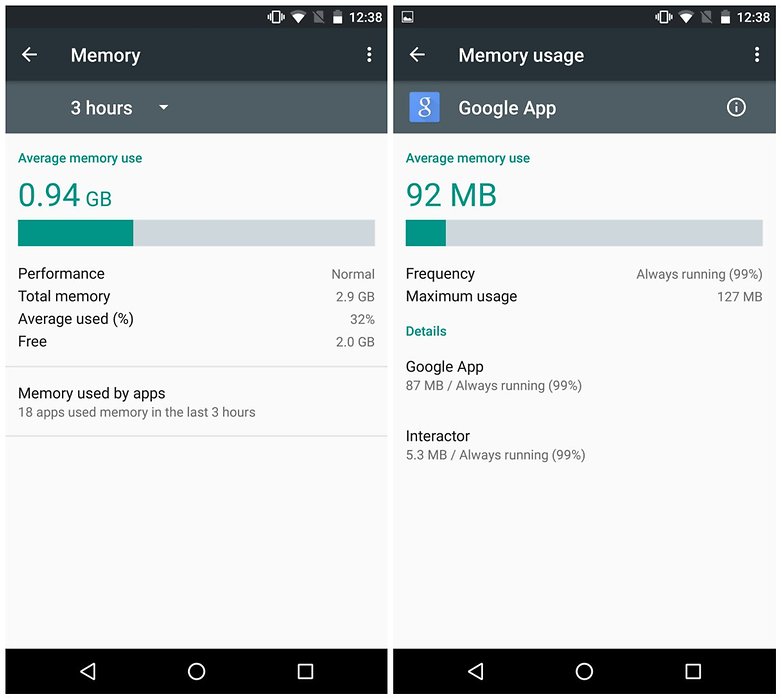Image resolution: width=782 pixels, height=700 pixels.
Task: Tap recent apps button on left phone
Action: [x=305, y=671]
